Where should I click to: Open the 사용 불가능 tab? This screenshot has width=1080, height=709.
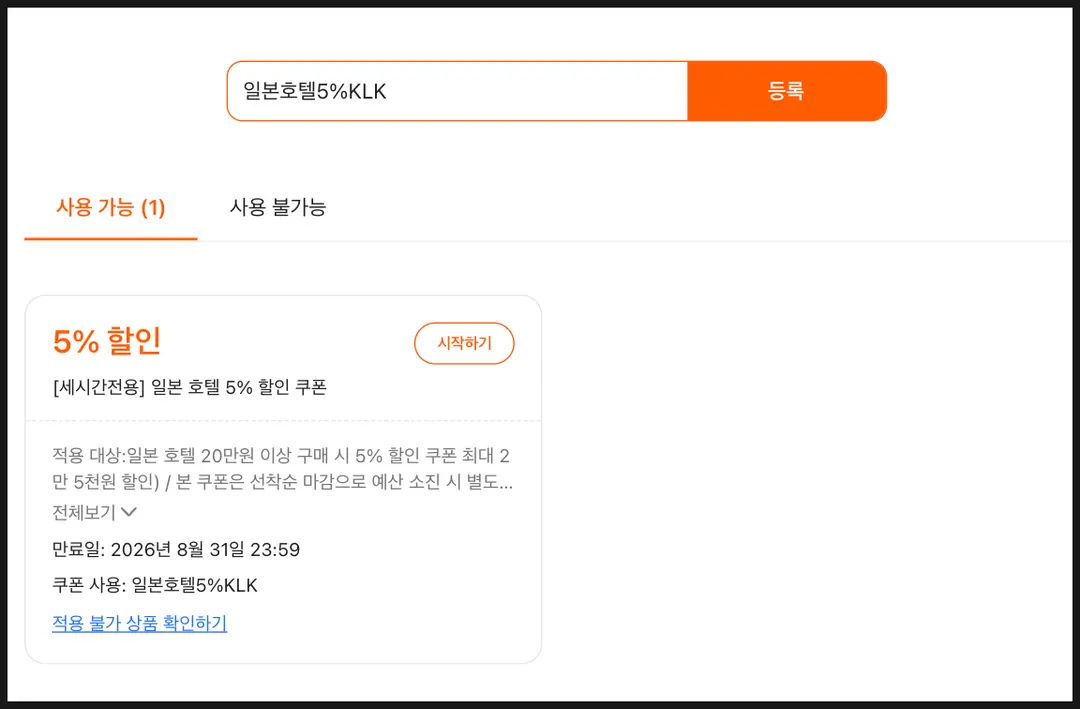click(278, 207)
